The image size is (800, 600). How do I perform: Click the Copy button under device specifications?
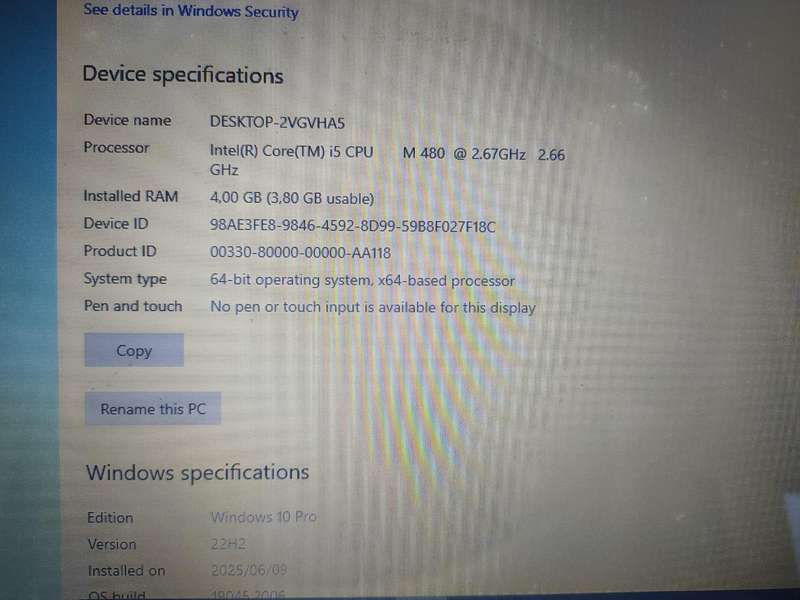point(134,350)
